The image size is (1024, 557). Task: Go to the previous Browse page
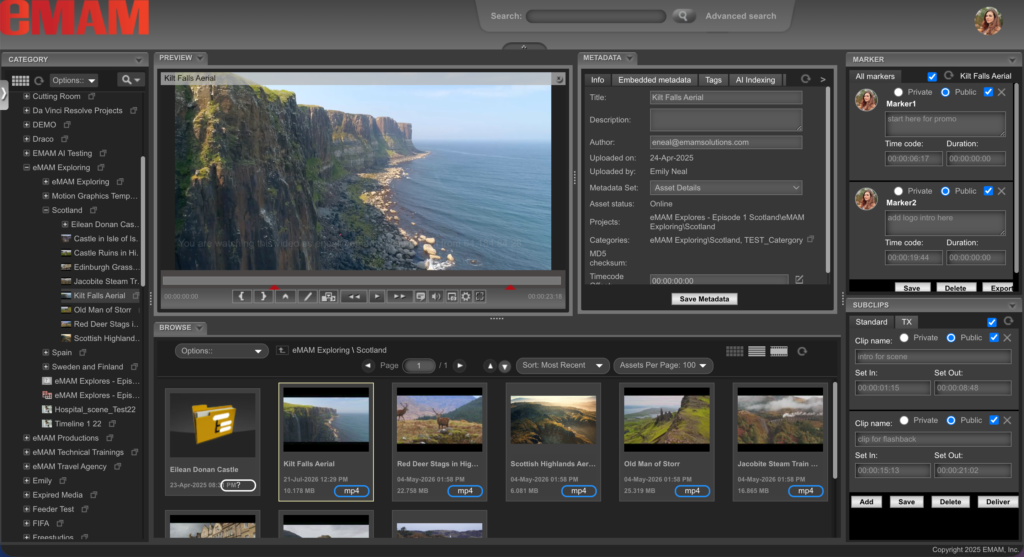368,366
